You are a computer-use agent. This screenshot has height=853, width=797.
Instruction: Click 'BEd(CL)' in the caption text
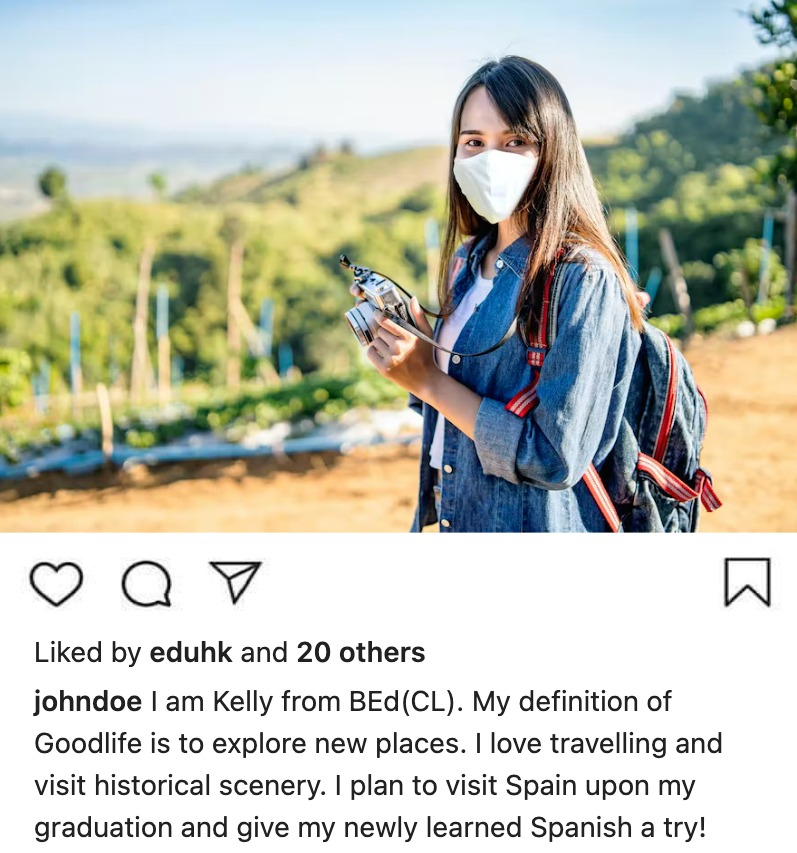coord(406,701)
